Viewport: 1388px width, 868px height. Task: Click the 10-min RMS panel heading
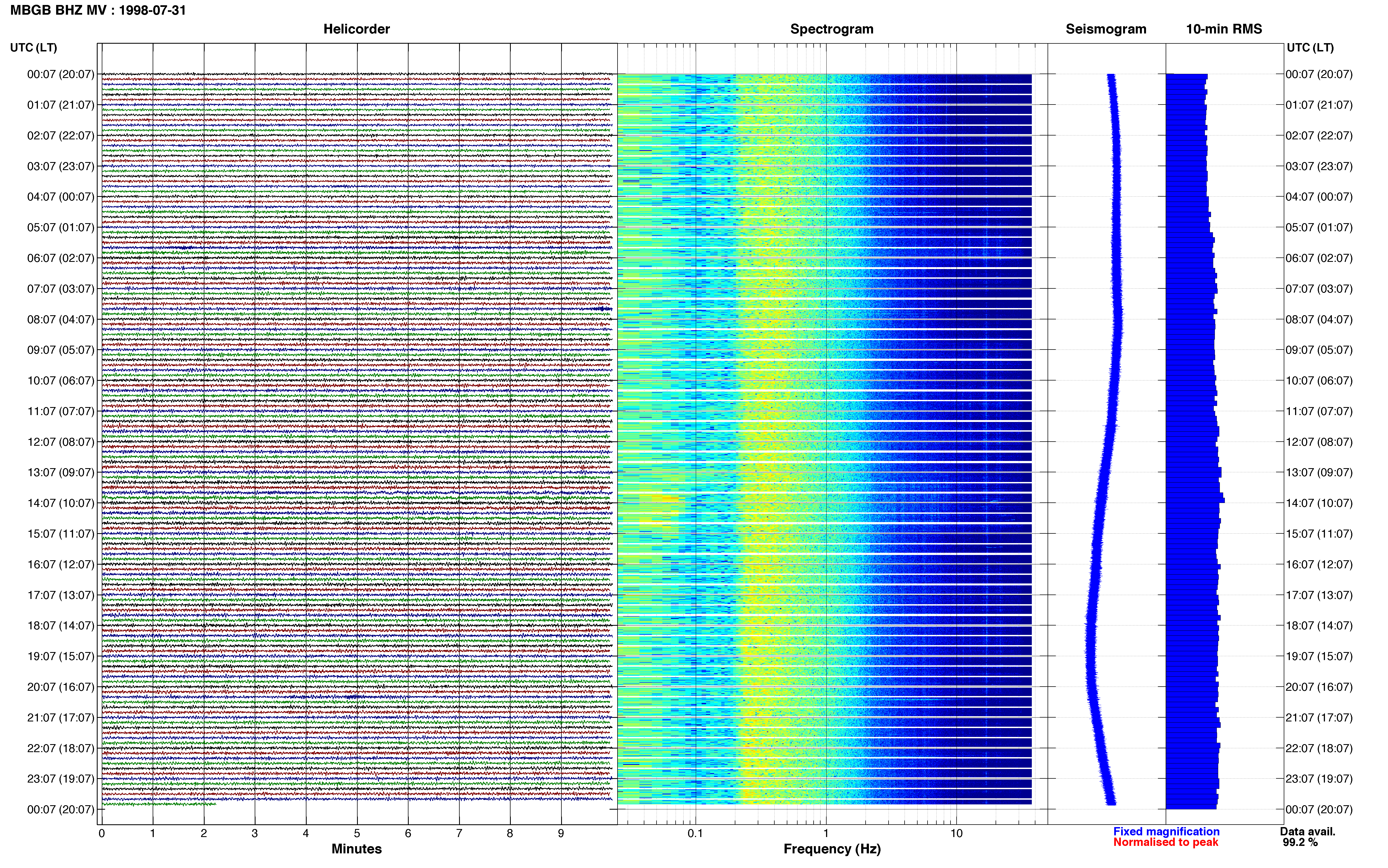[1224, 29]
